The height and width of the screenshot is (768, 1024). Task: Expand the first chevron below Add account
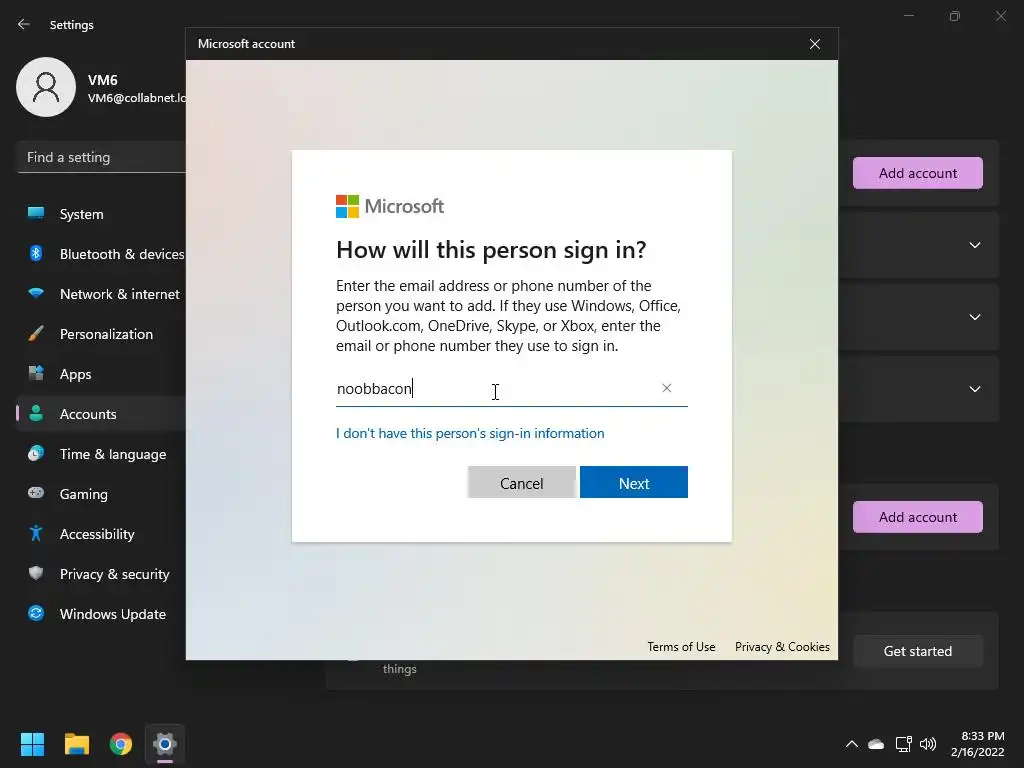pos(974,245)
